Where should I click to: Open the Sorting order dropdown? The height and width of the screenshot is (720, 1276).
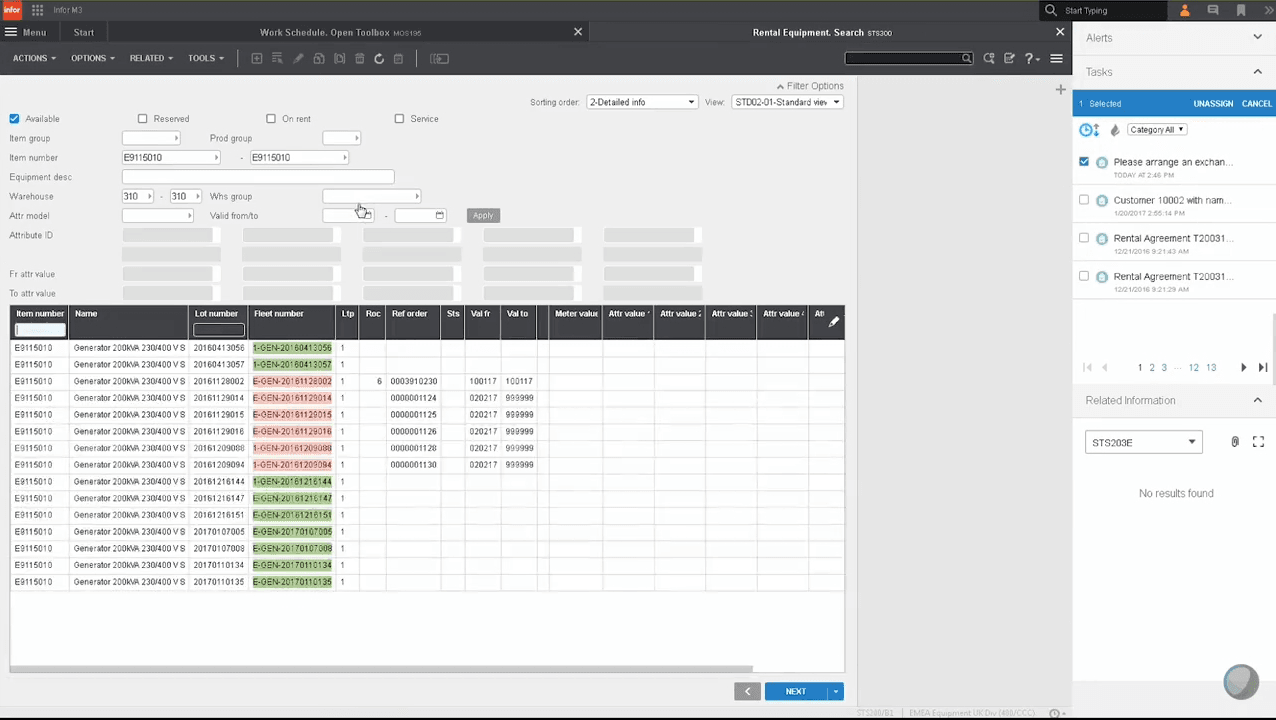(641, 102)
